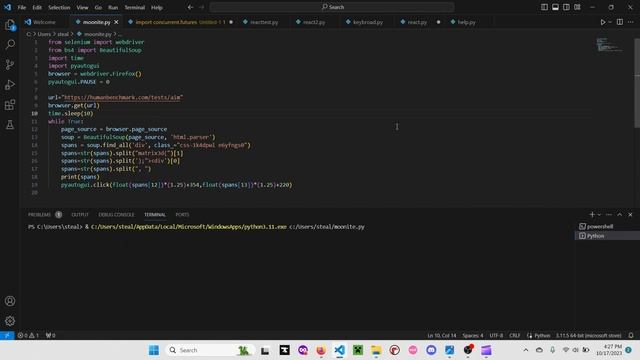Change line endings via CRLF

tap(515, 335)
